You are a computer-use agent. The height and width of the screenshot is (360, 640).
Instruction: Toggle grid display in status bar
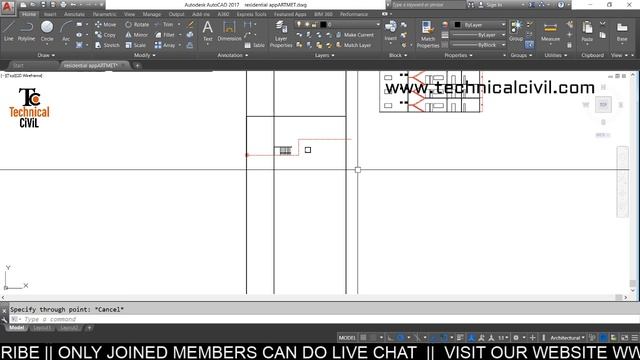pyautogui.click(x=363, y=338)
